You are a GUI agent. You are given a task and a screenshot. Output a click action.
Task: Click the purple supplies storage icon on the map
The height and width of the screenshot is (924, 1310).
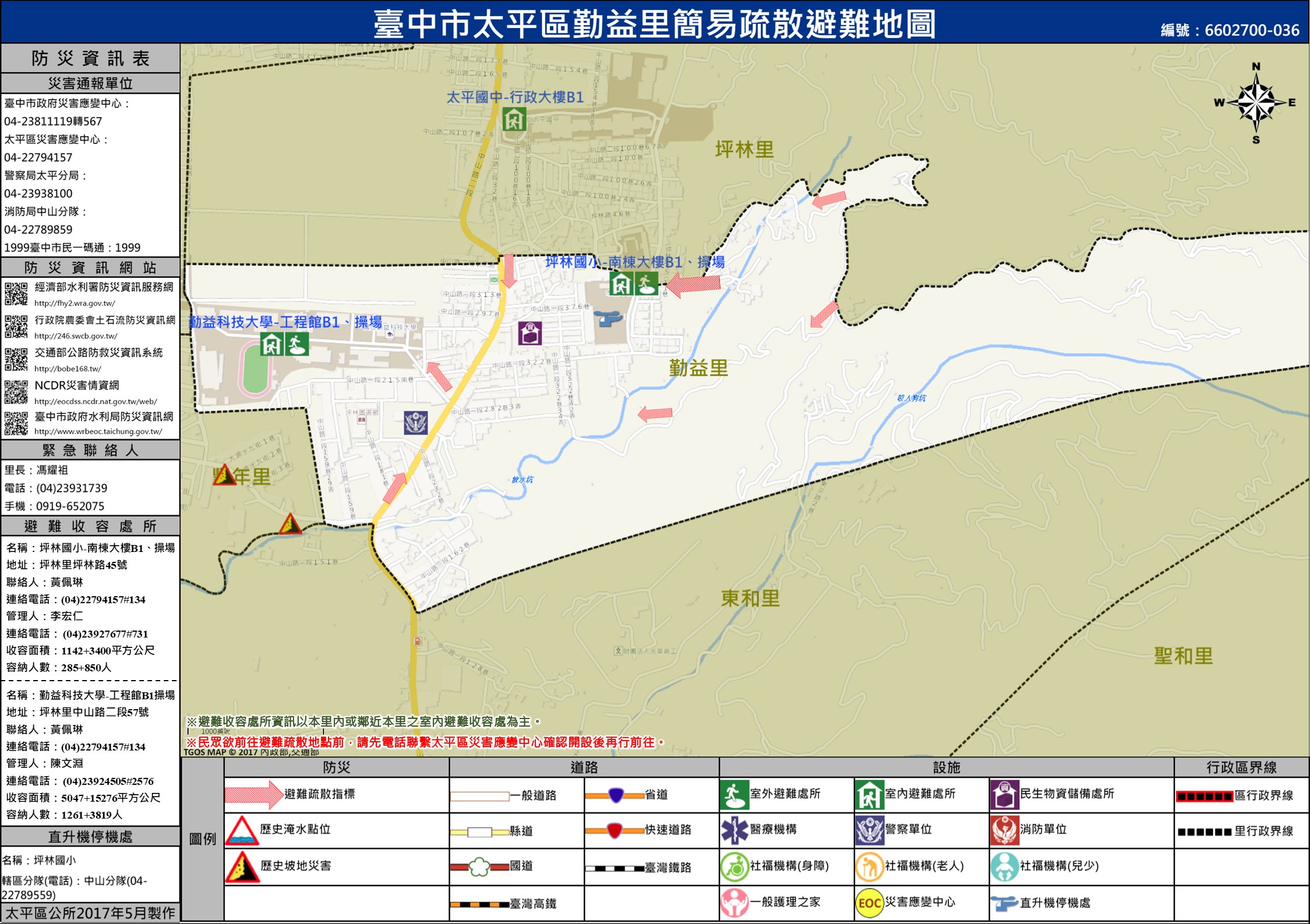click(530, 333)
